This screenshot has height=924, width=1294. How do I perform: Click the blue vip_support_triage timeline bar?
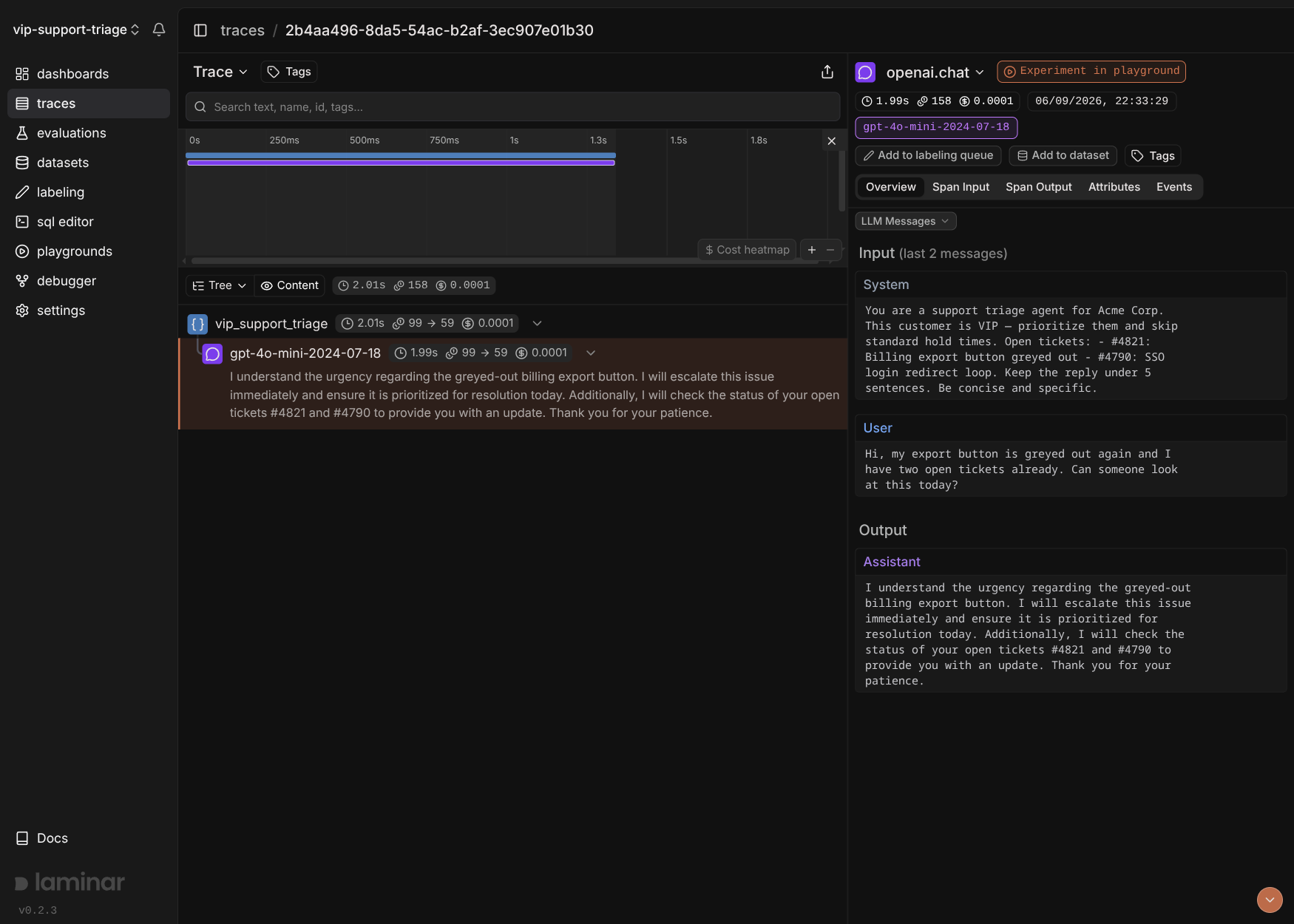click(401, 155)
